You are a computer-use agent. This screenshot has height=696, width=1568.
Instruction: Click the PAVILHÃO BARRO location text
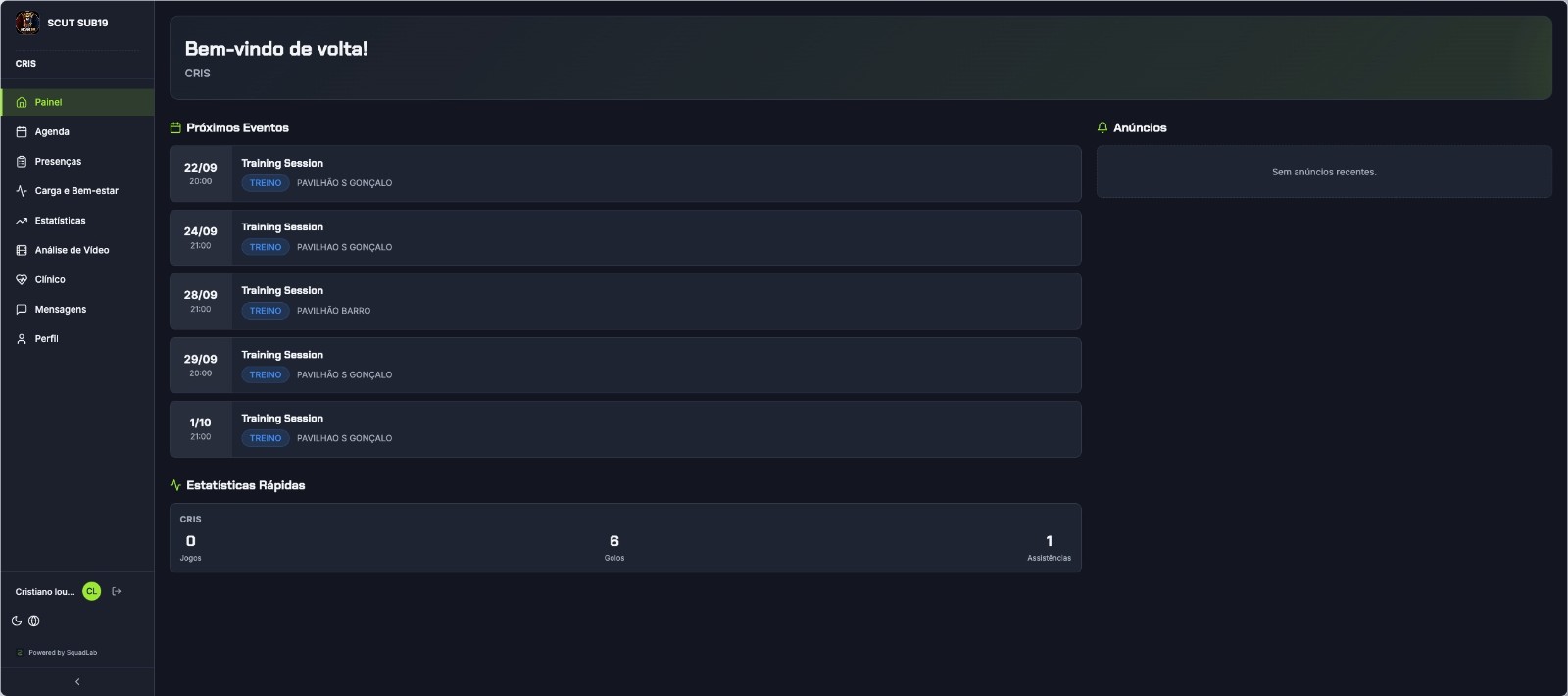[x=334, y=311]
